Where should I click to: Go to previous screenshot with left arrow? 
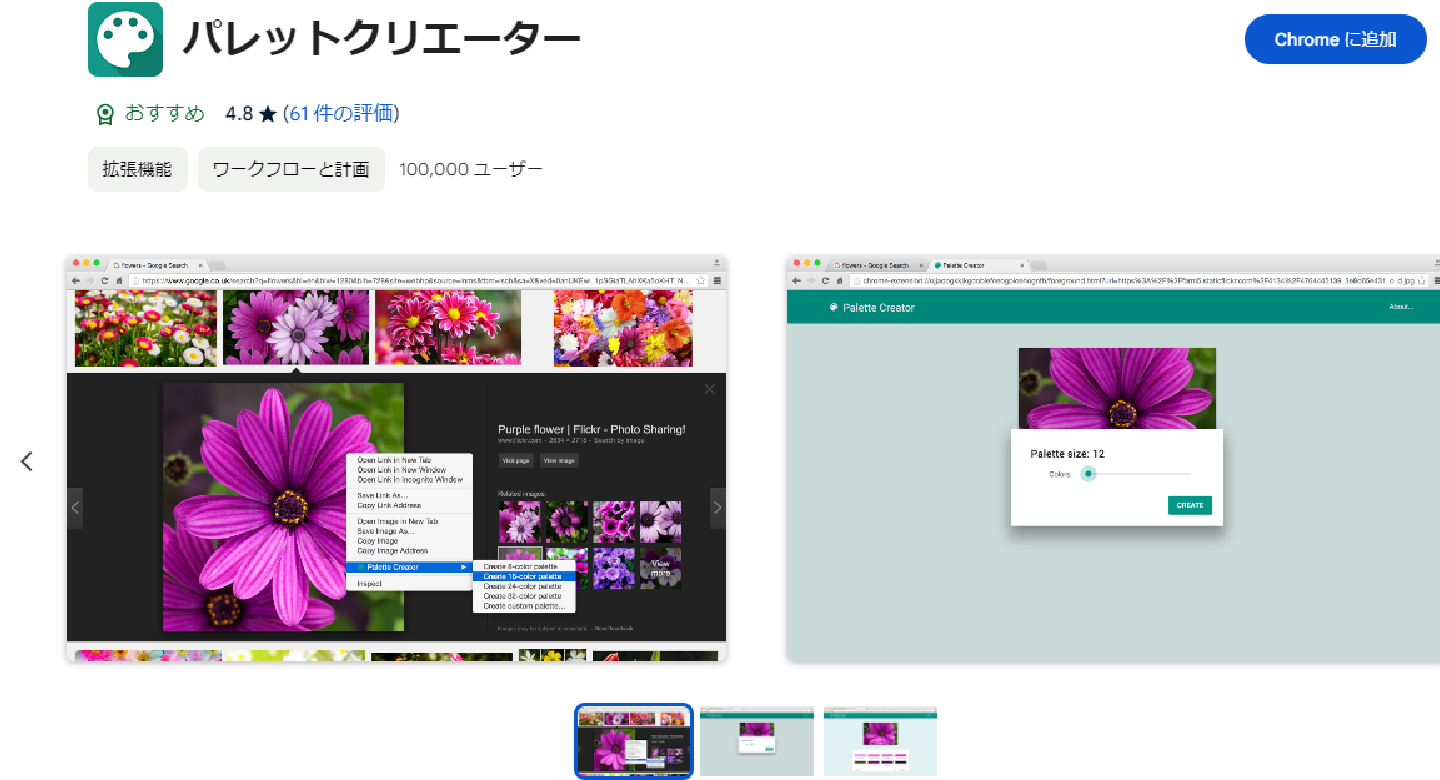point(27,461)
